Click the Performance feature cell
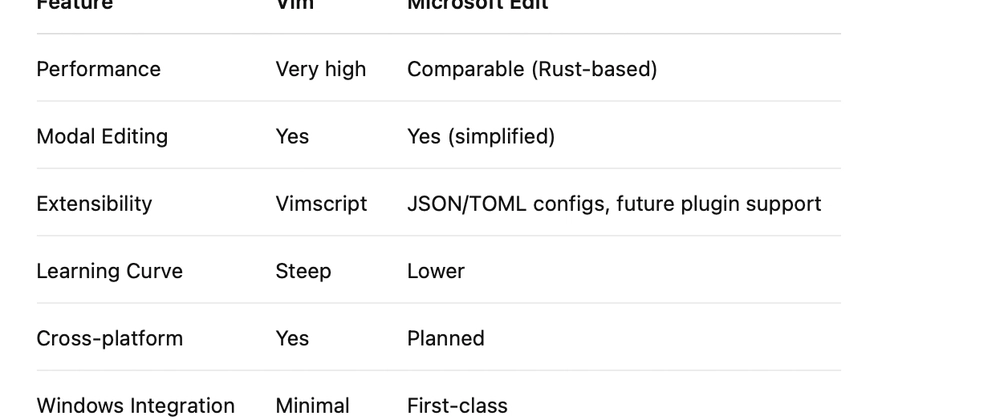This screenshot has width=1000, height=420. click(98, 69)
